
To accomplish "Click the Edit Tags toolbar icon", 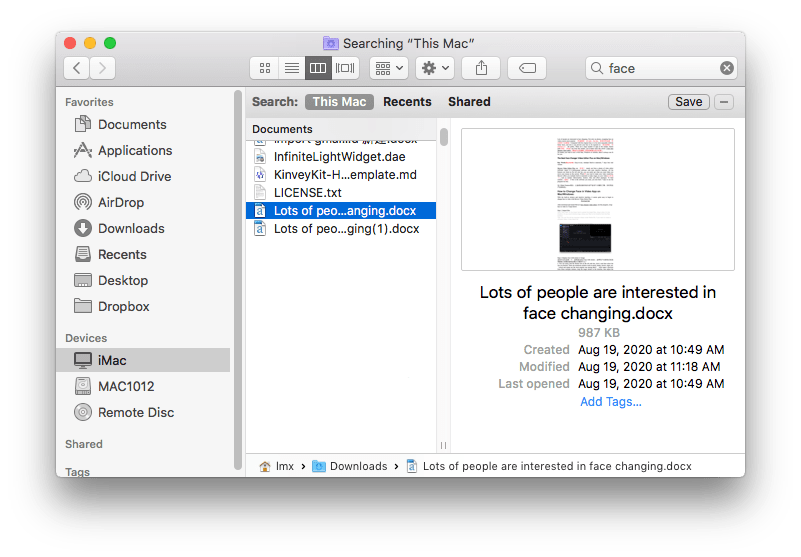I will [526, 68].
